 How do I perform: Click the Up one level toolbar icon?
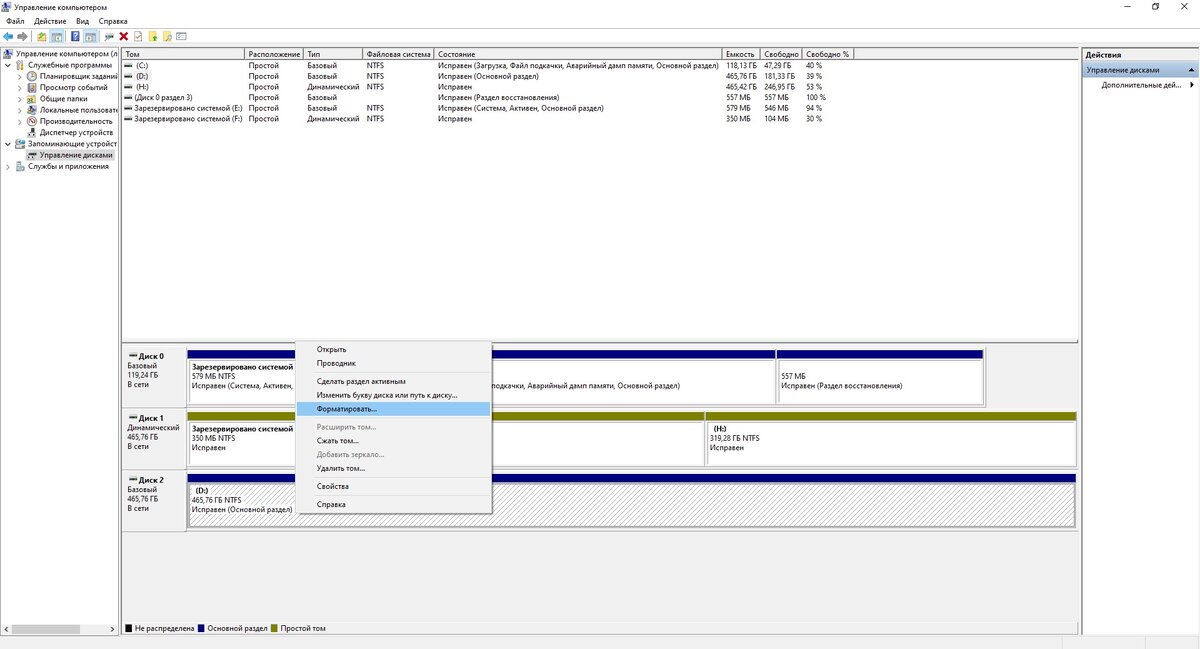point(42,36)
